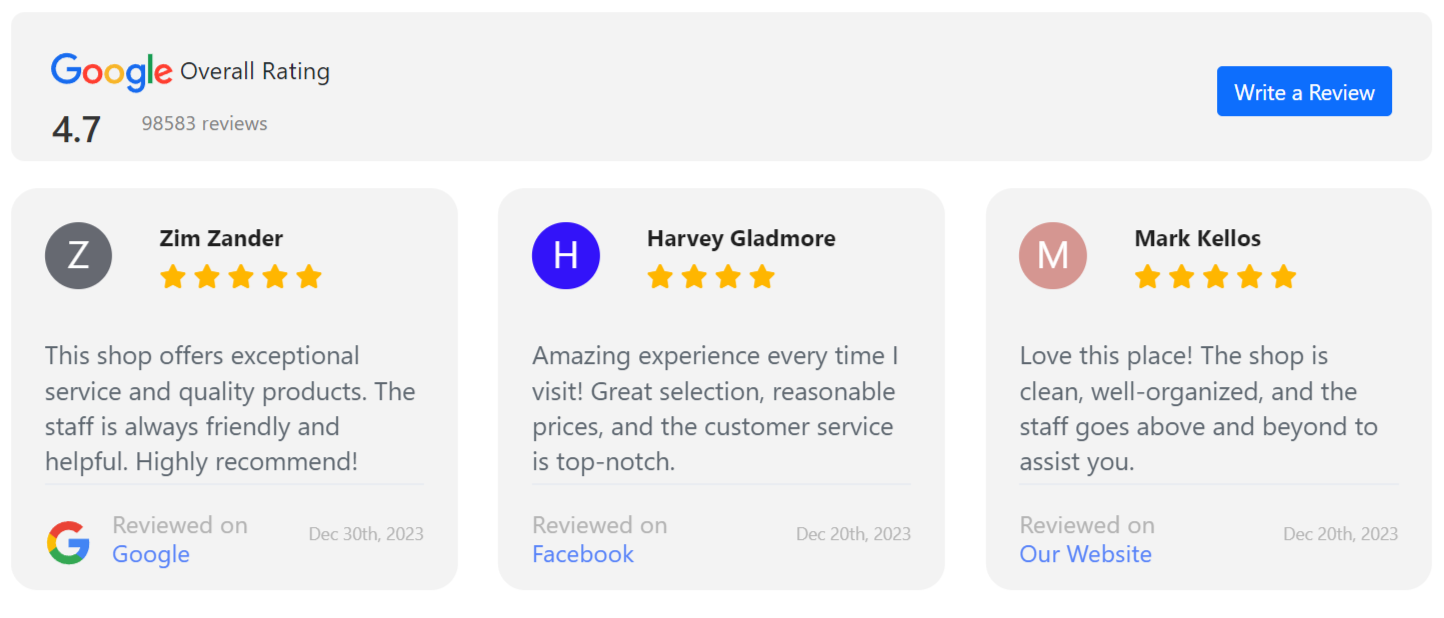This screenshot has width=1444, height=618.
Task: Click the 98583 reviews count
Action: 204,124
